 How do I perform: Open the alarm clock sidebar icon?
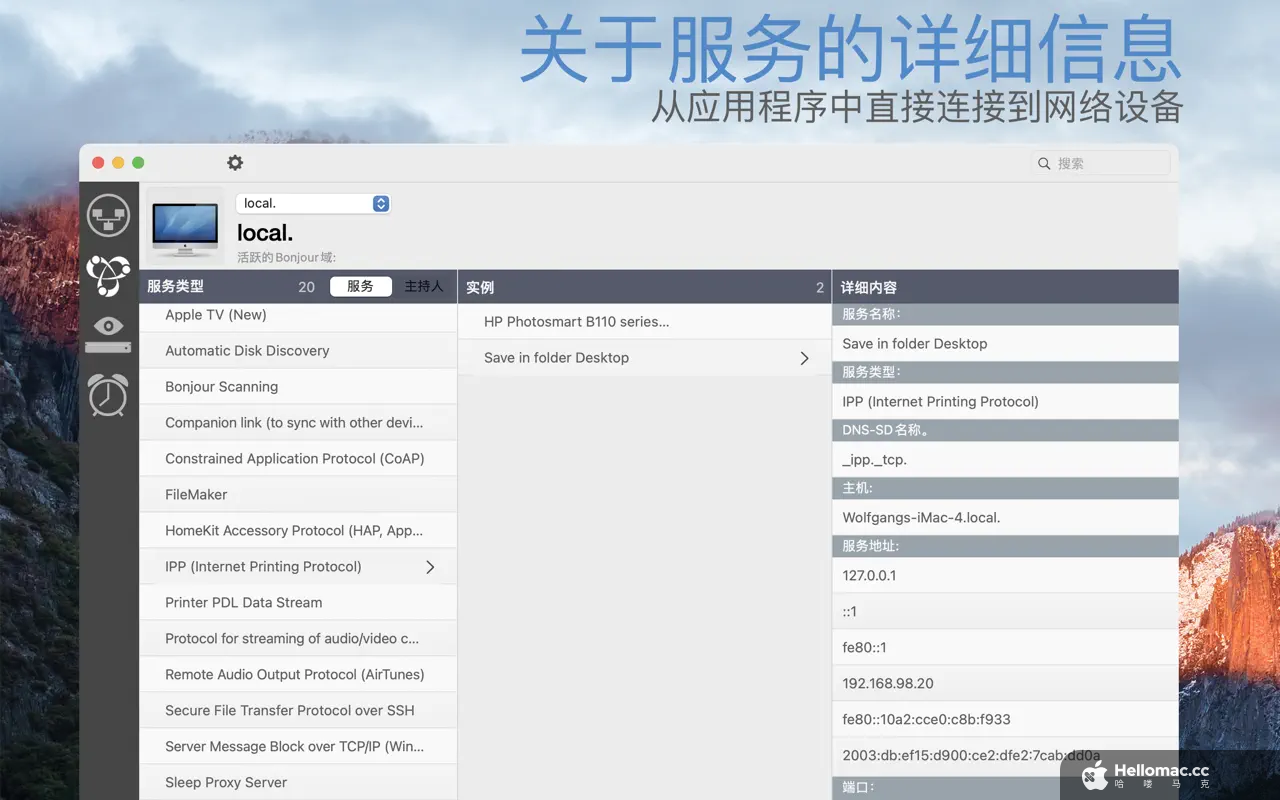[x=108, y=394]
